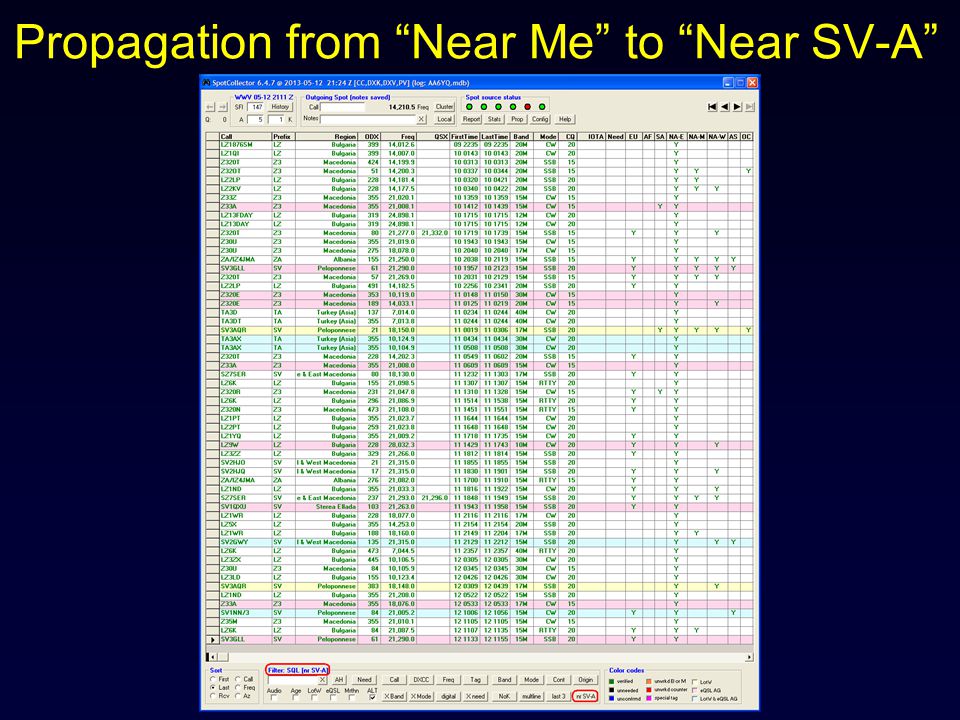Screen dimensions: 960x720
Task: Go to previous spot record arrow
Action: (x=725, y=107)
